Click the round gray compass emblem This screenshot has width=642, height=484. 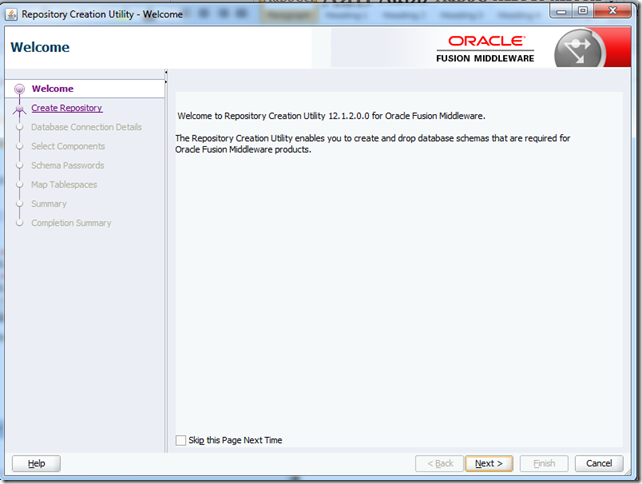[x=580, y=50]
